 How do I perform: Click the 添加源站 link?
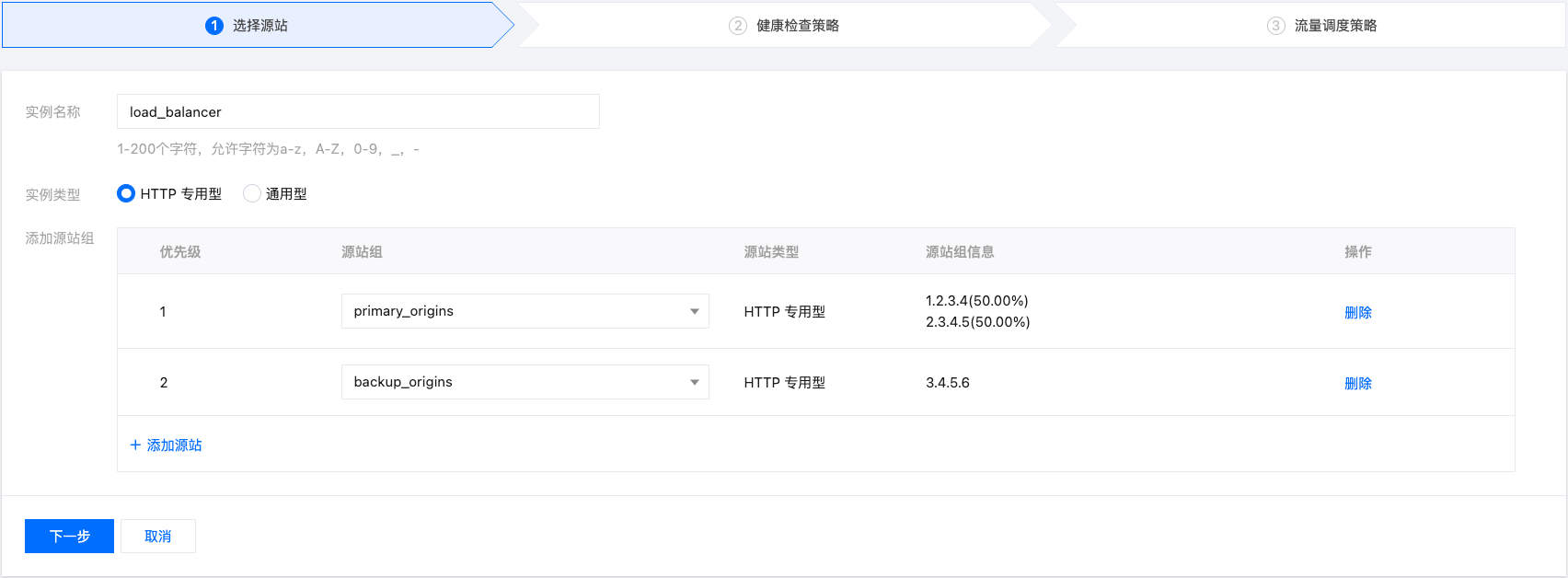coord(174,445)
